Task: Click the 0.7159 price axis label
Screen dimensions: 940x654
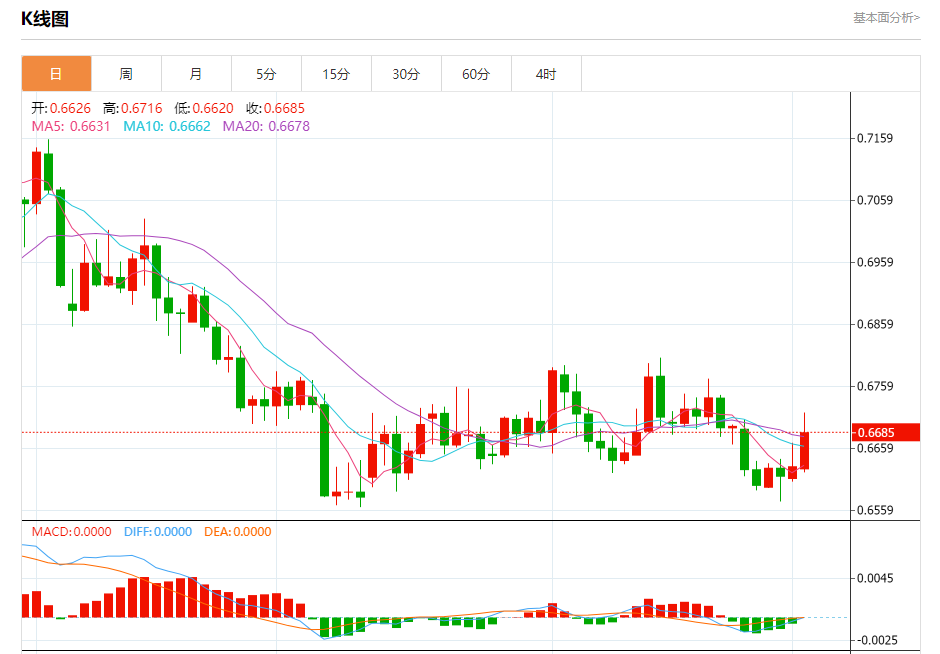Action: [x=875, y=138]
